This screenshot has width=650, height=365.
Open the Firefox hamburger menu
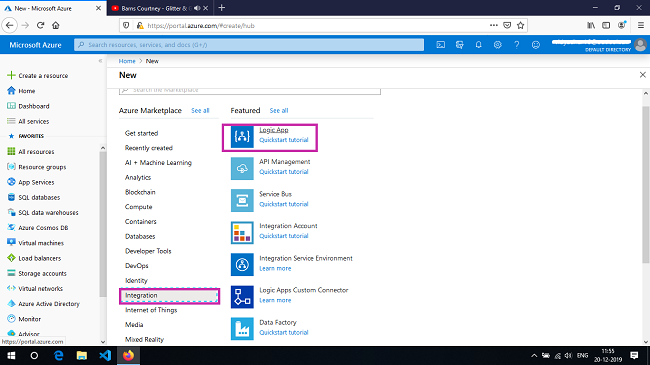point(640,25)
